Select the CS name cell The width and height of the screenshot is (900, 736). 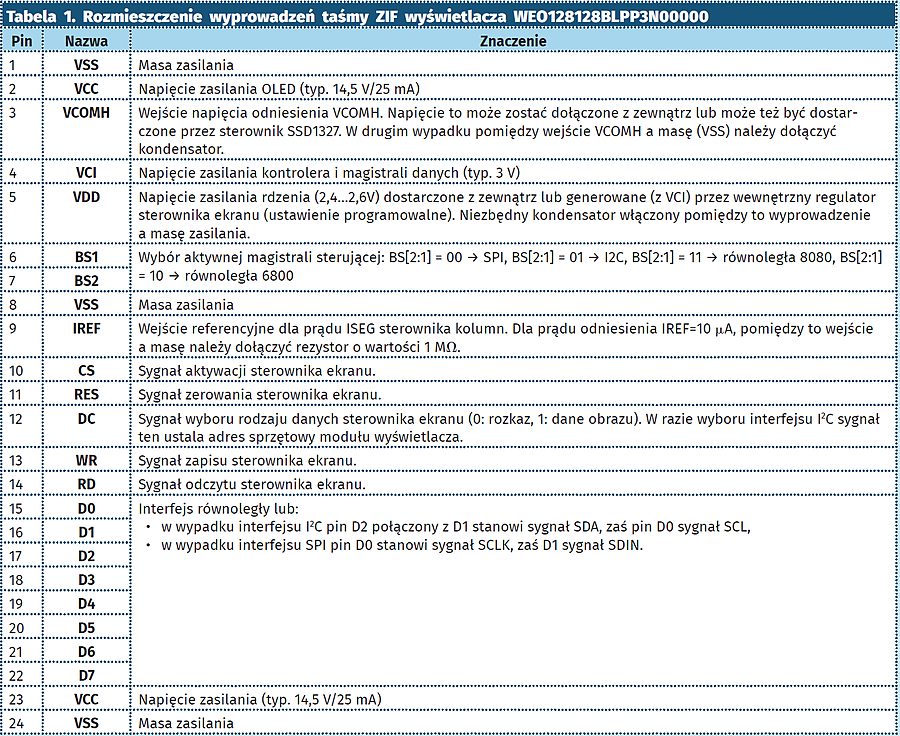[x=86, y=371]
